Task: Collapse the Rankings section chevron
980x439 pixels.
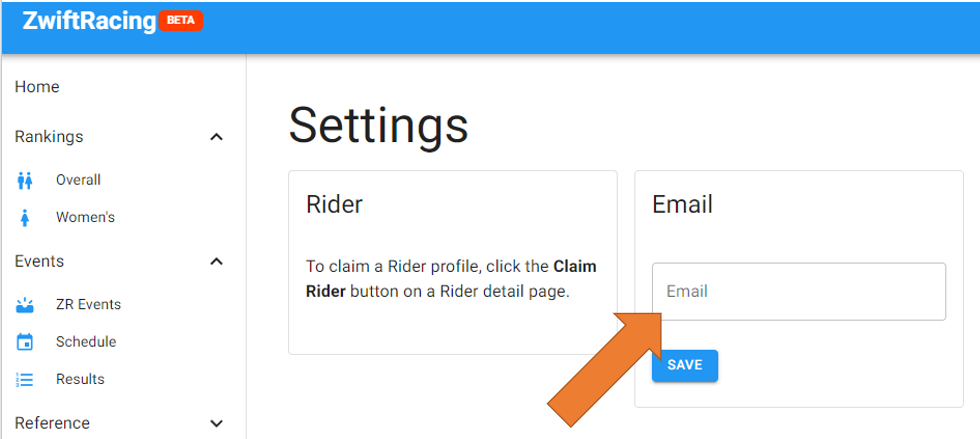Action: pyautogui.click(x=216, y=137)
